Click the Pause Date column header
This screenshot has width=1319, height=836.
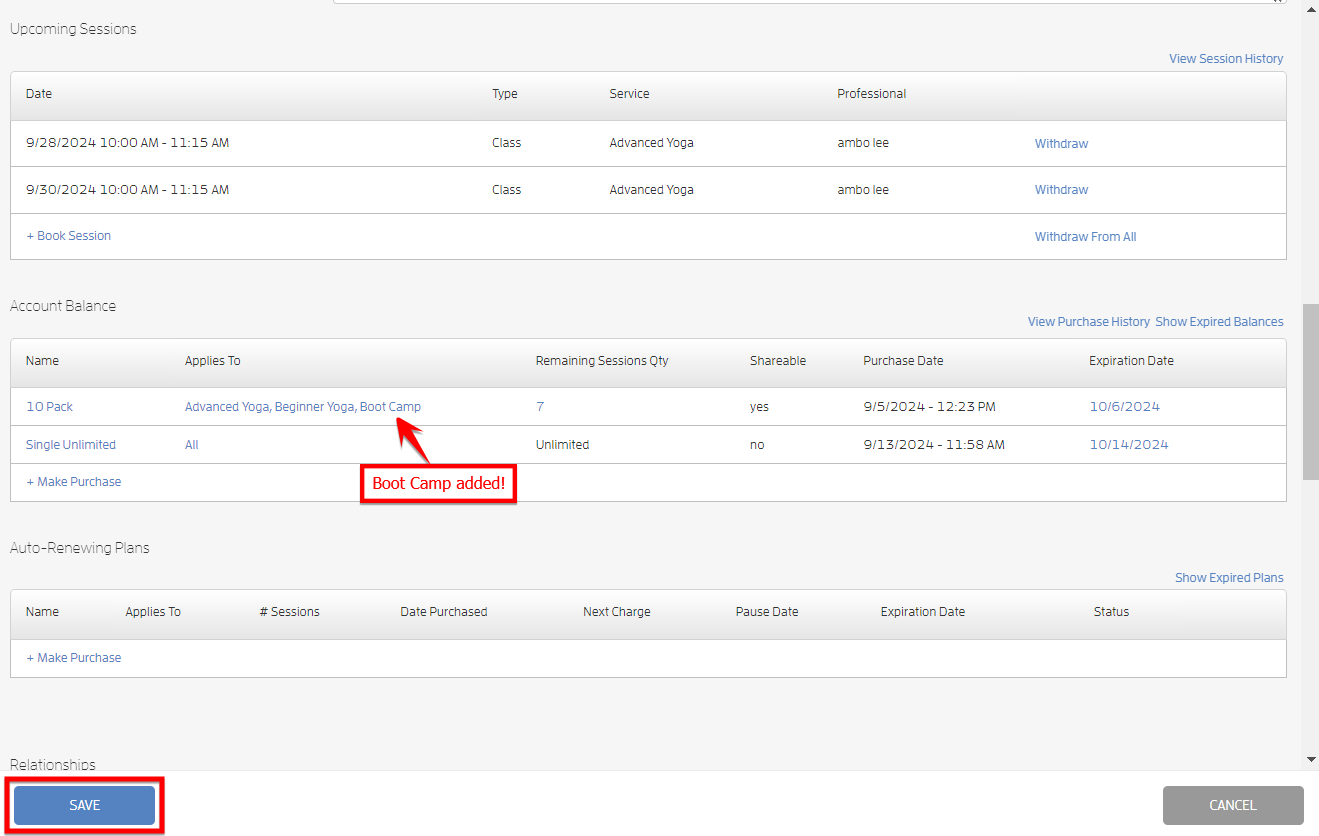[767, 612]
